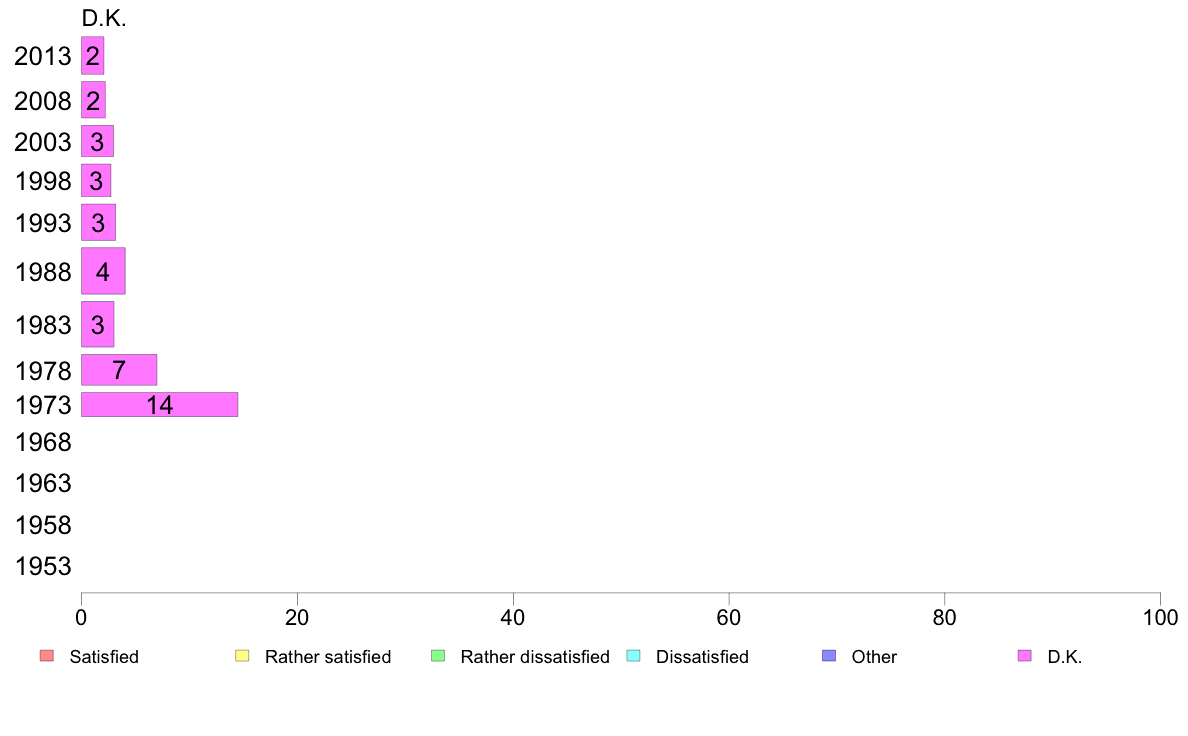Screen dimensions: 1188x736
Task: Click the 100 tick label on x-axis
Action: (1160, 618)
